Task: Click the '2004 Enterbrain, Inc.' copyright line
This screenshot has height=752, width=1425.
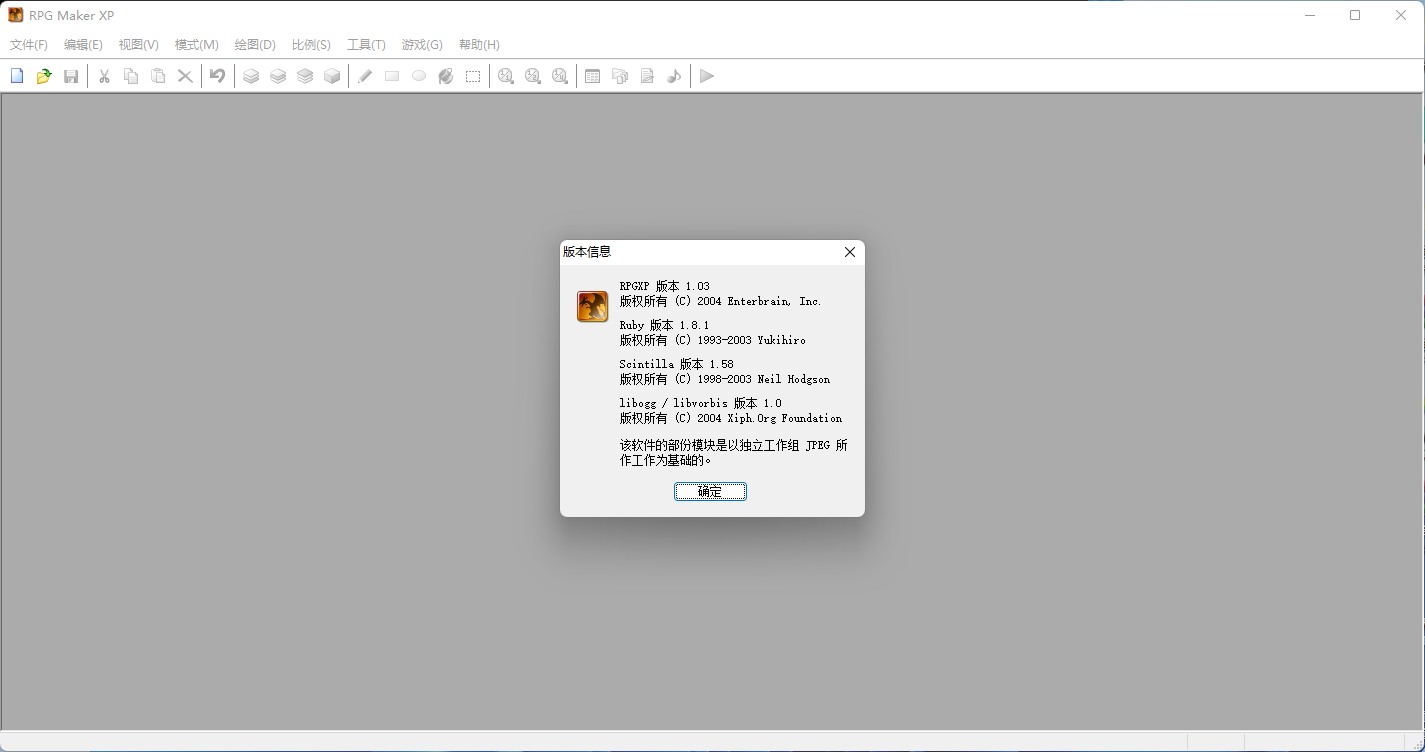Action: click(x=720, y=301)
